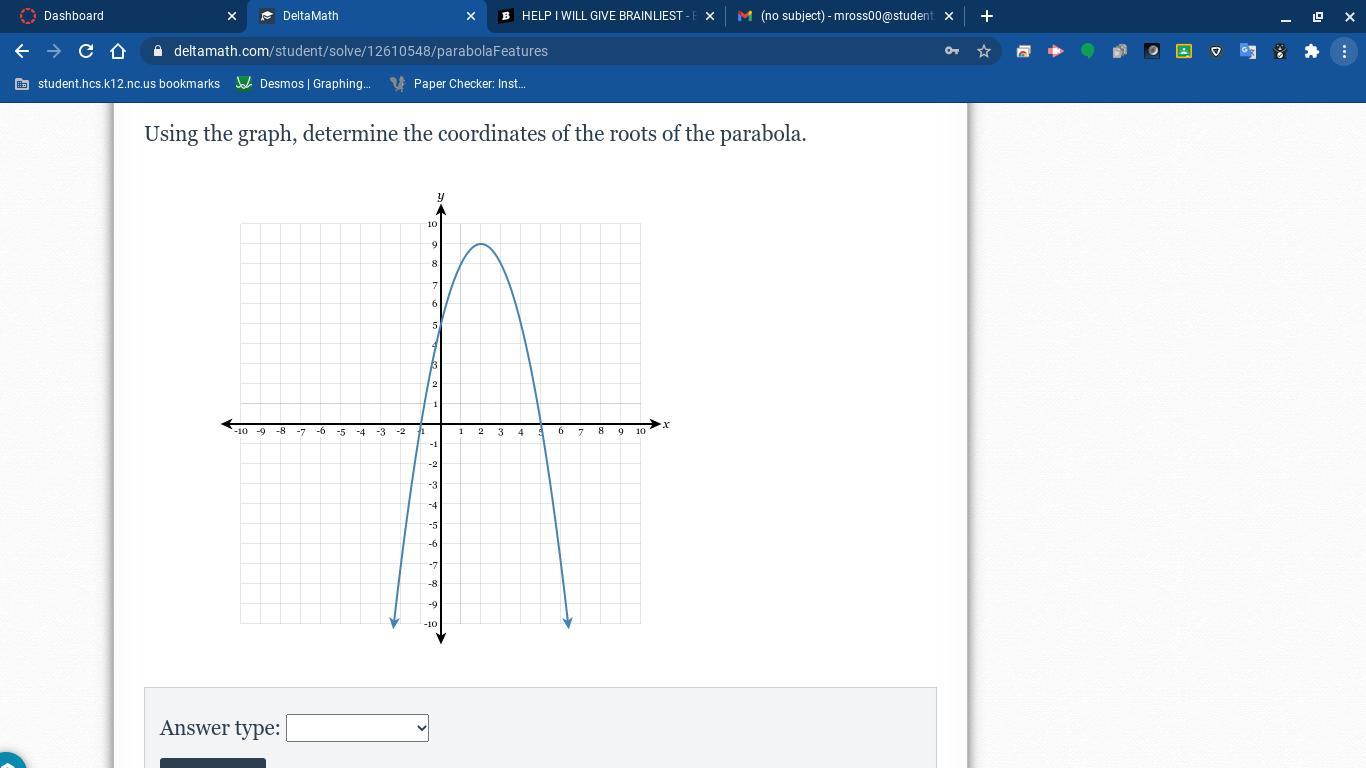Click the teal floating icon at bottom-left
This screenshot has width=1366, height=768.
9,760
